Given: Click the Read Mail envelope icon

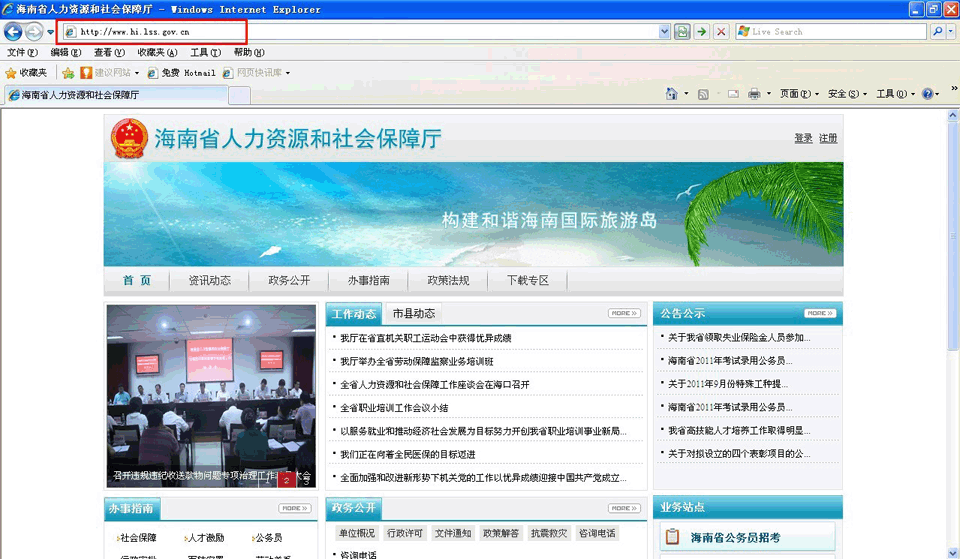Looking at the screenshot, I should (733, 94).
